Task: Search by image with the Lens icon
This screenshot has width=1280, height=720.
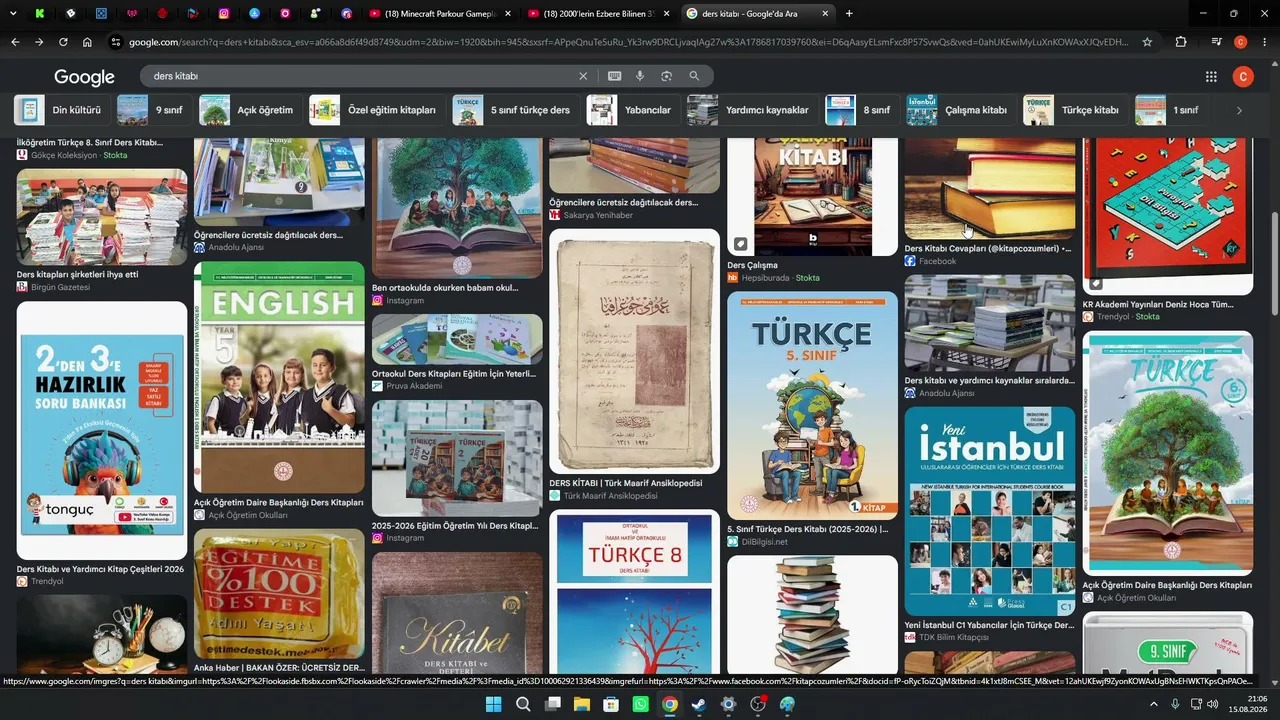Action: pyautogui.click(x=666, y=76)
